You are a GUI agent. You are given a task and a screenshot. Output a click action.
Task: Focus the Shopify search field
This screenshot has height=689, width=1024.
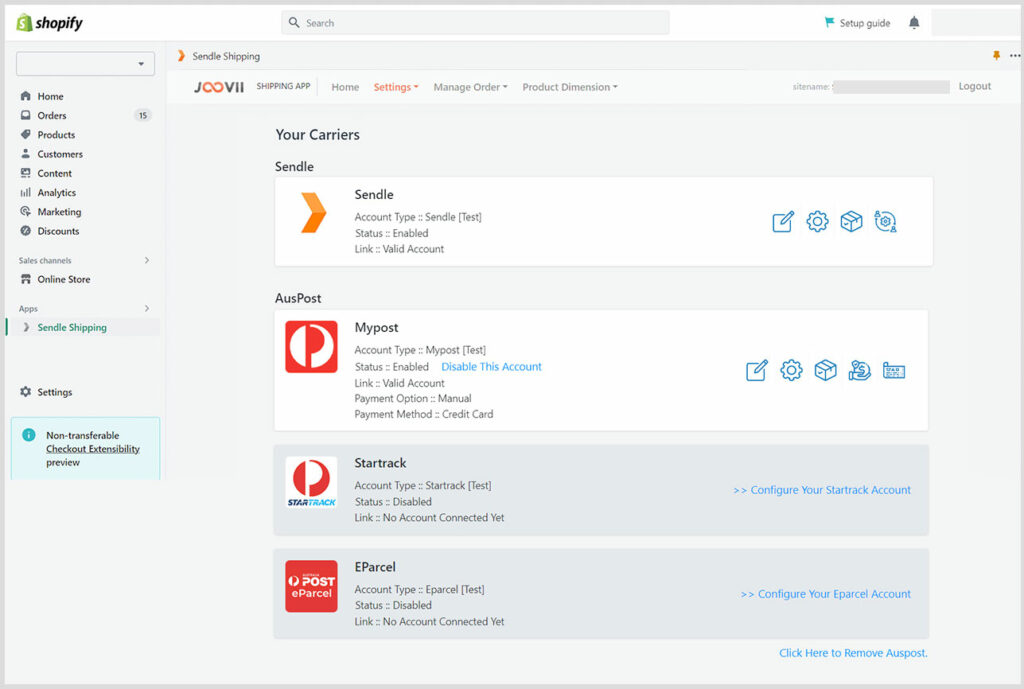pos(475,23)
